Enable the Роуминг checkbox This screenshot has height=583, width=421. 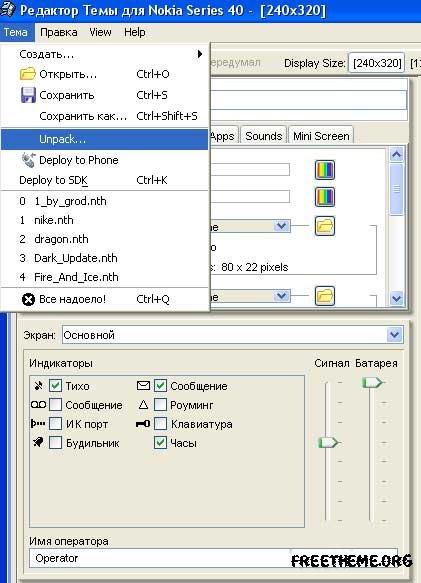click(x=160, y=405)
